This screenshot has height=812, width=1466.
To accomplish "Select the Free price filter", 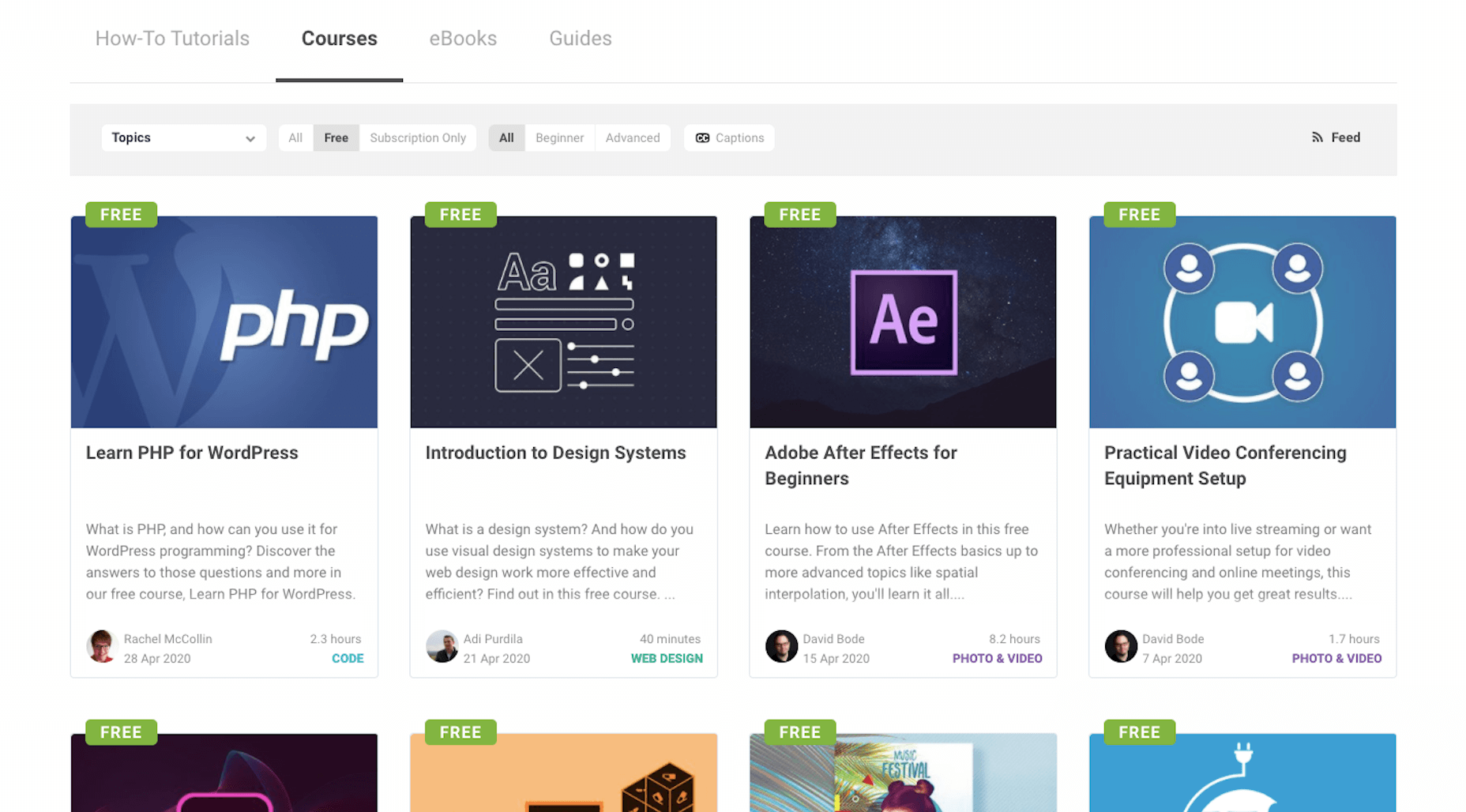I will (336, 137).
